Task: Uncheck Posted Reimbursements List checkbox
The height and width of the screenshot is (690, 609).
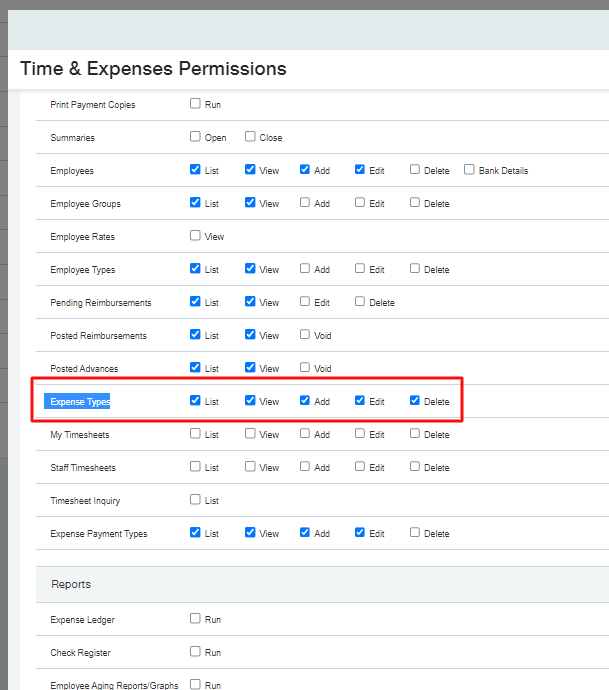Action: pos(195,334)
